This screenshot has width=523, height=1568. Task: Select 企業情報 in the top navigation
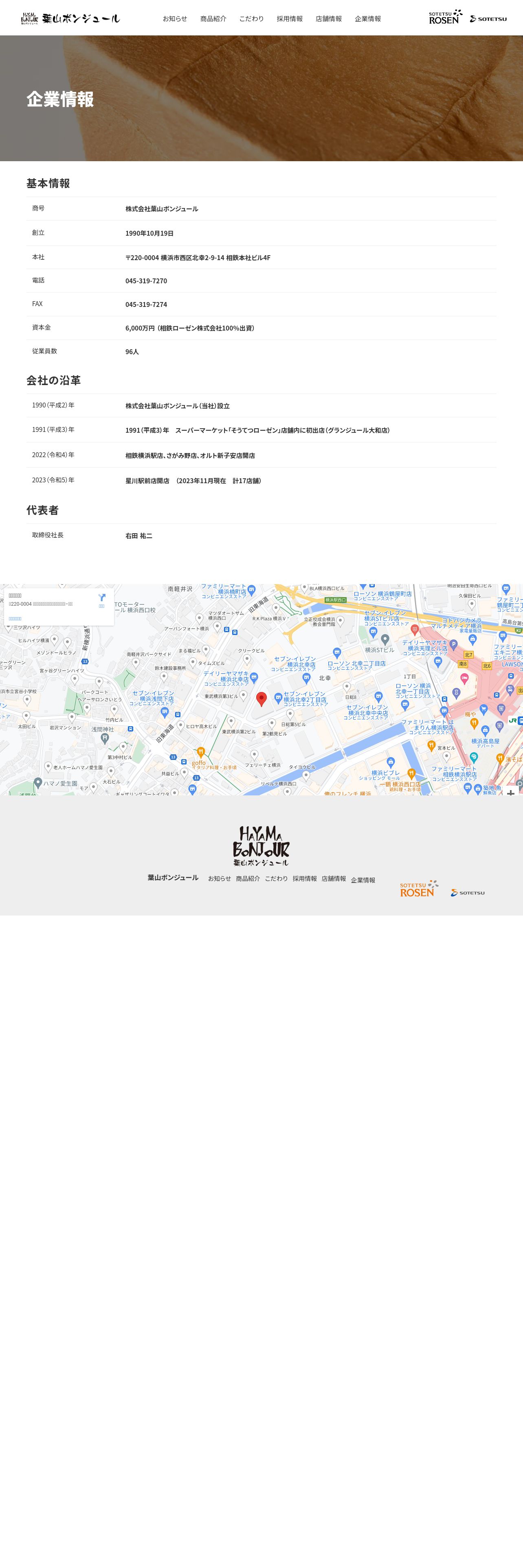[x=368, y=19]
